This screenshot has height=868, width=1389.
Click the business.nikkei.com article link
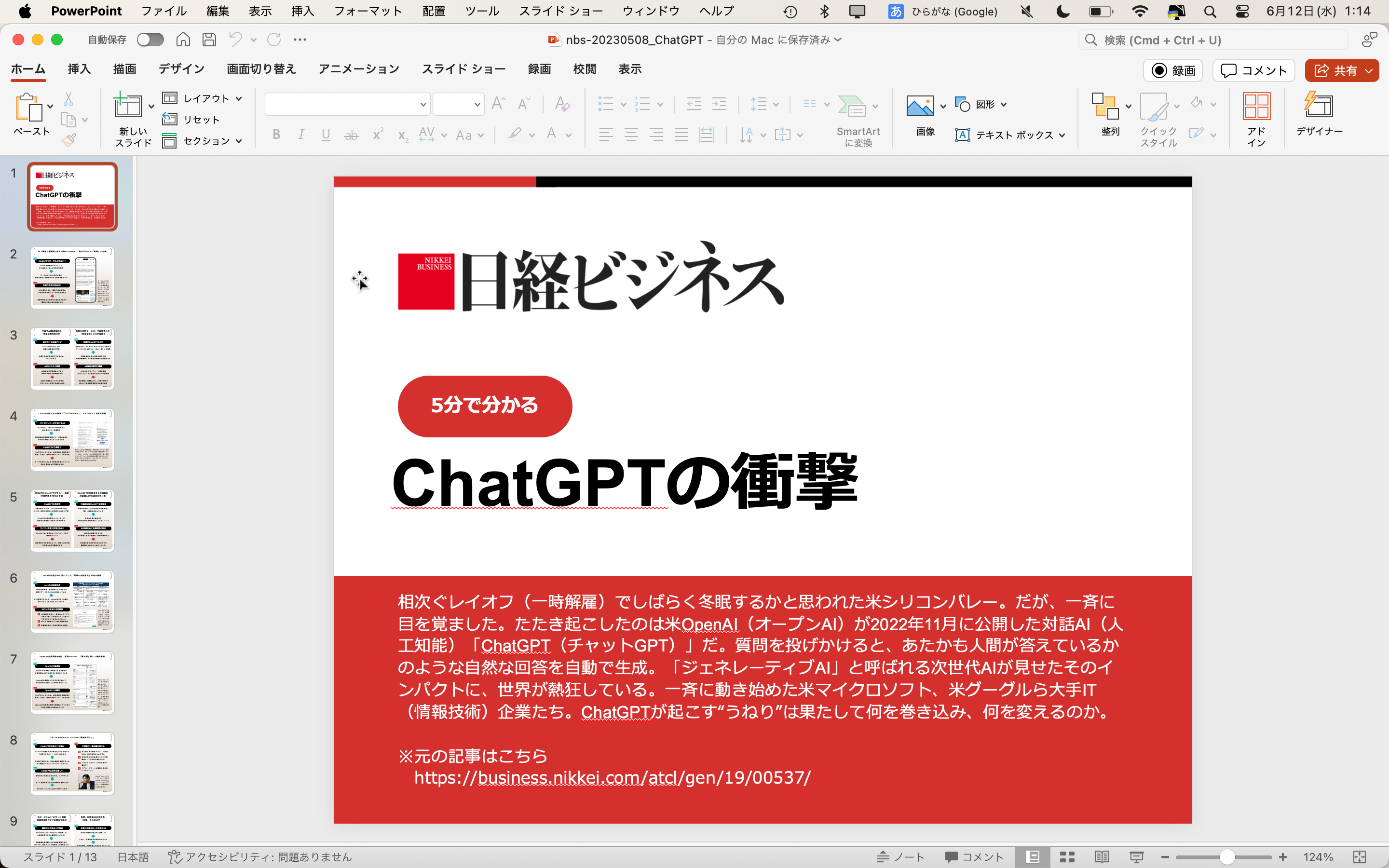point(612,777)
